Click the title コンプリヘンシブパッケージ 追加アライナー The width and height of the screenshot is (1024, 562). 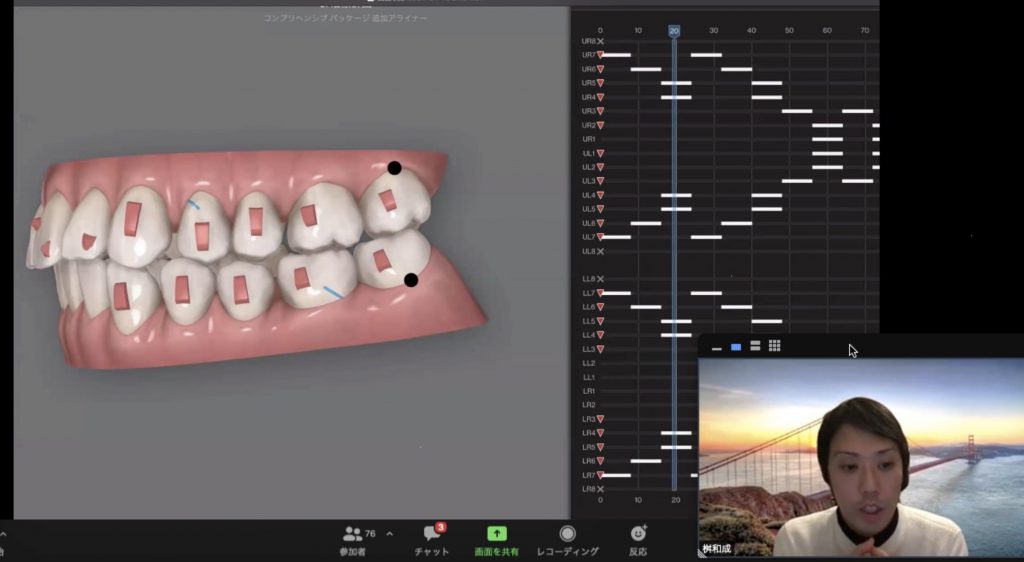pos(345,18)
